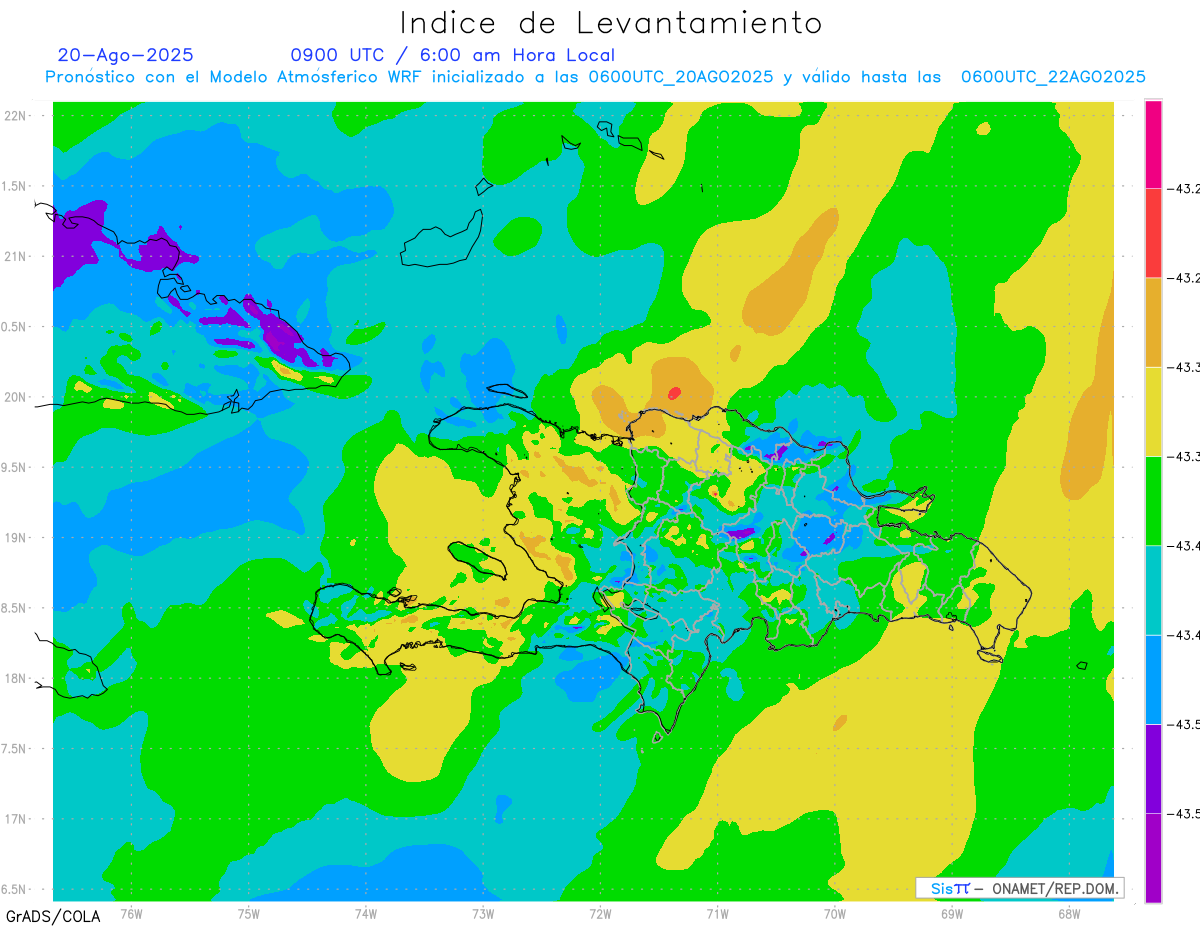The width and height of the screenshot is (1200, 927).
Task: Select the '6.5N' axis label
Action: pos(14,889)
